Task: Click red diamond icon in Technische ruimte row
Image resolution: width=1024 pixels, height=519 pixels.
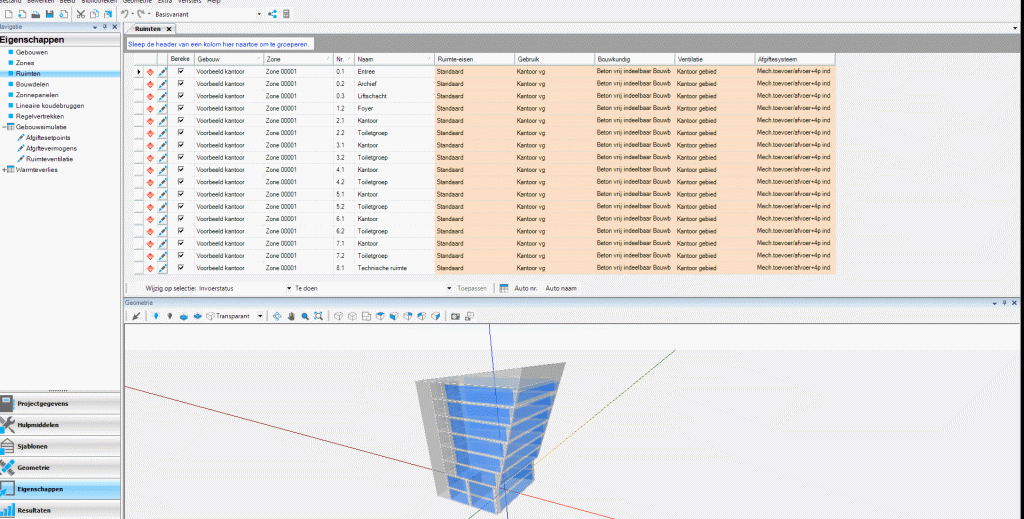Action: (x=150, y=268)
